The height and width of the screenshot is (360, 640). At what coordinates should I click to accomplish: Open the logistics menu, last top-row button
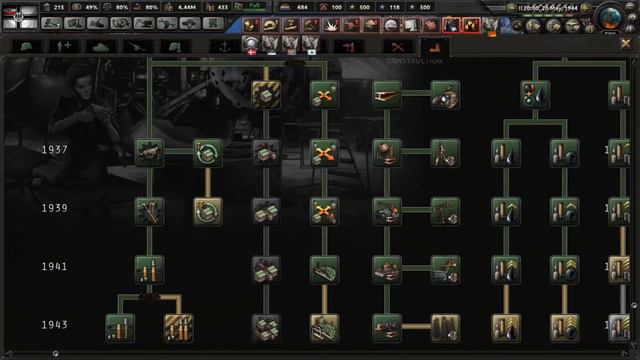click(x=213, y=23)
